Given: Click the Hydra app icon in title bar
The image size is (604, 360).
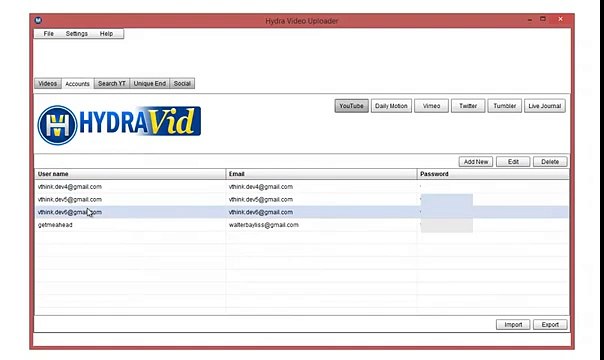Looking at the screenshot, I should (38, 20).
